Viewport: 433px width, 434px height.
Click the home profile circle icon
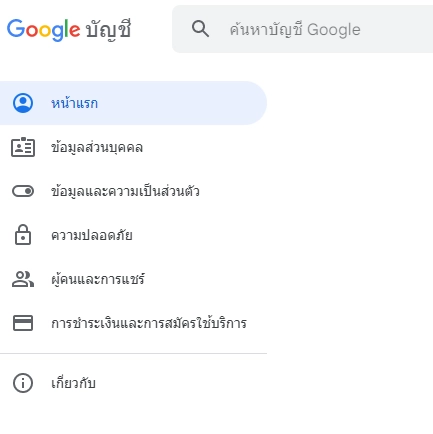(x=23, y=103)
